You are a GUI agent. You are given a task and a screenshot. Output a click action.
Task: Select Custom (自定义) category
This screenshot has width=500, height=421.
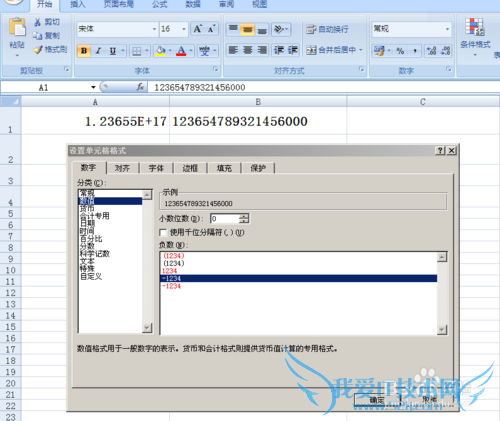click(x=91, y=276)
